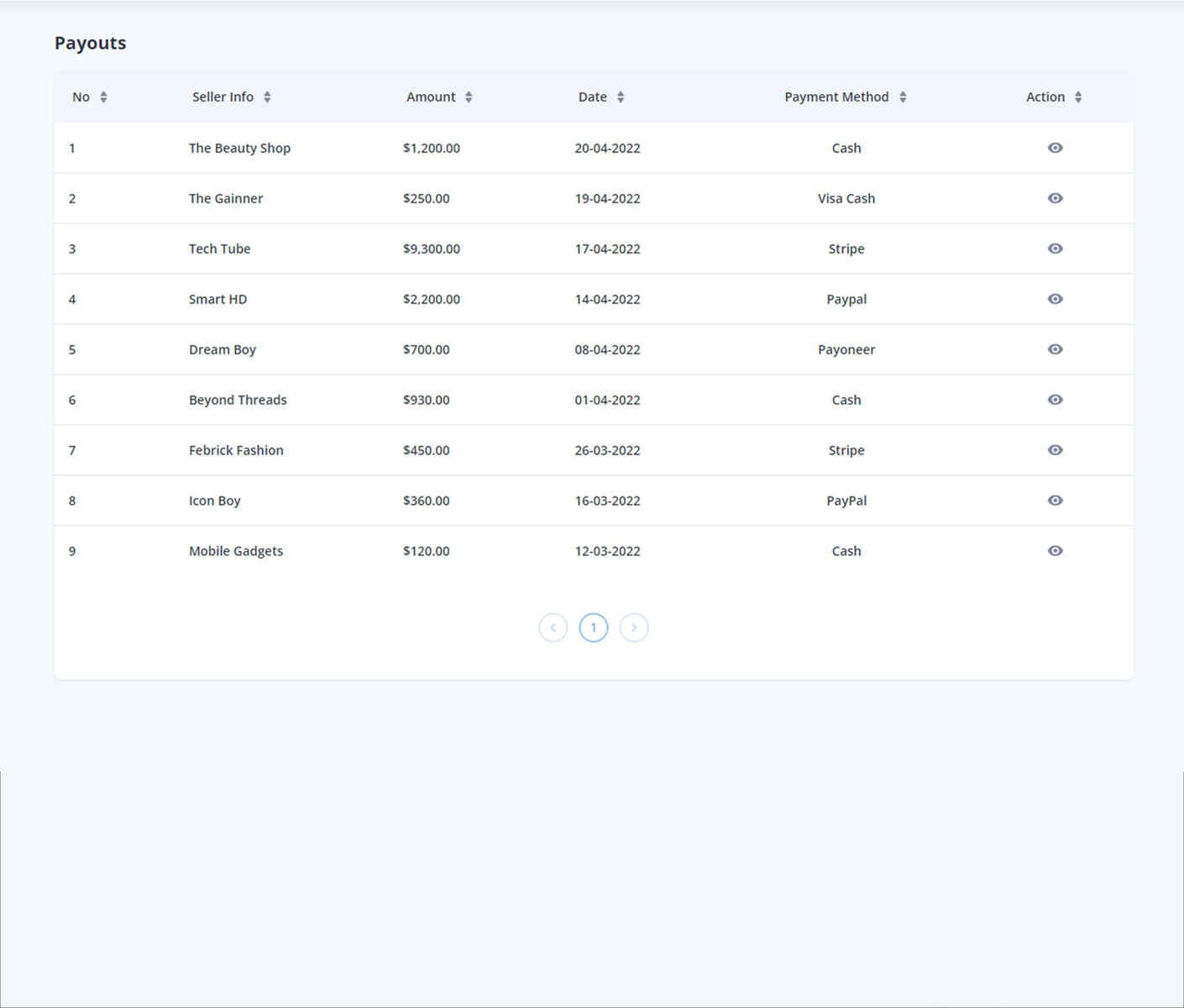Go to previous page arrow
The image size is (1184, 1008).
tap(553, 627)
